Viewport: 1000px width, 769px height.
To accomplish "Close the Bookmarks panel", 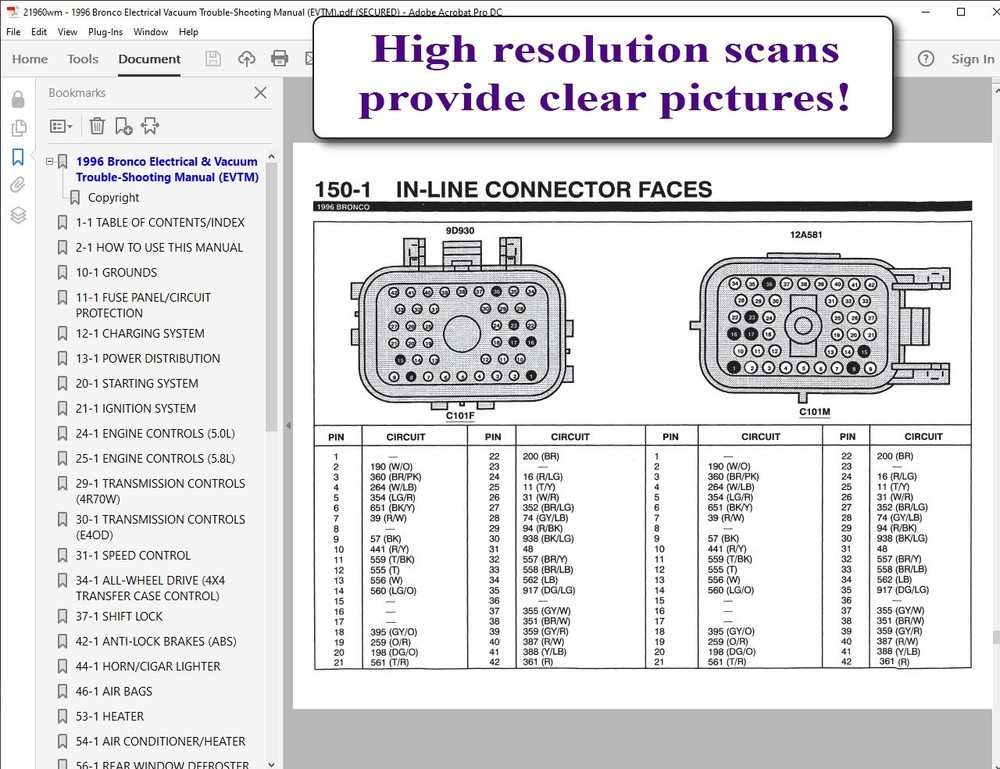I will (x=260, y=93).
